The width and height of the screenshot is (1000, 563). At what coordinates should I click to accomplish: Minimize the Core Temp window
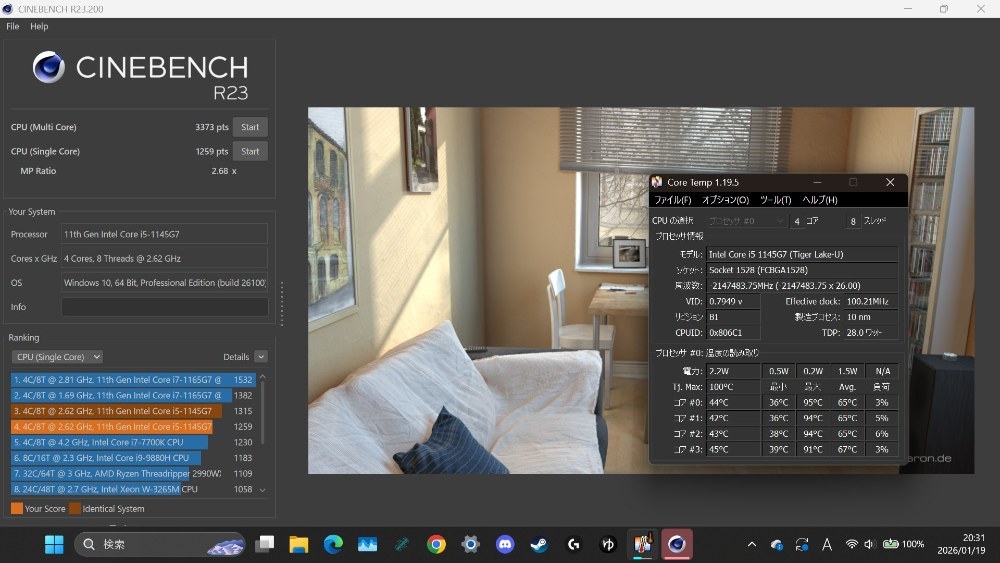(x=817, y=182)
